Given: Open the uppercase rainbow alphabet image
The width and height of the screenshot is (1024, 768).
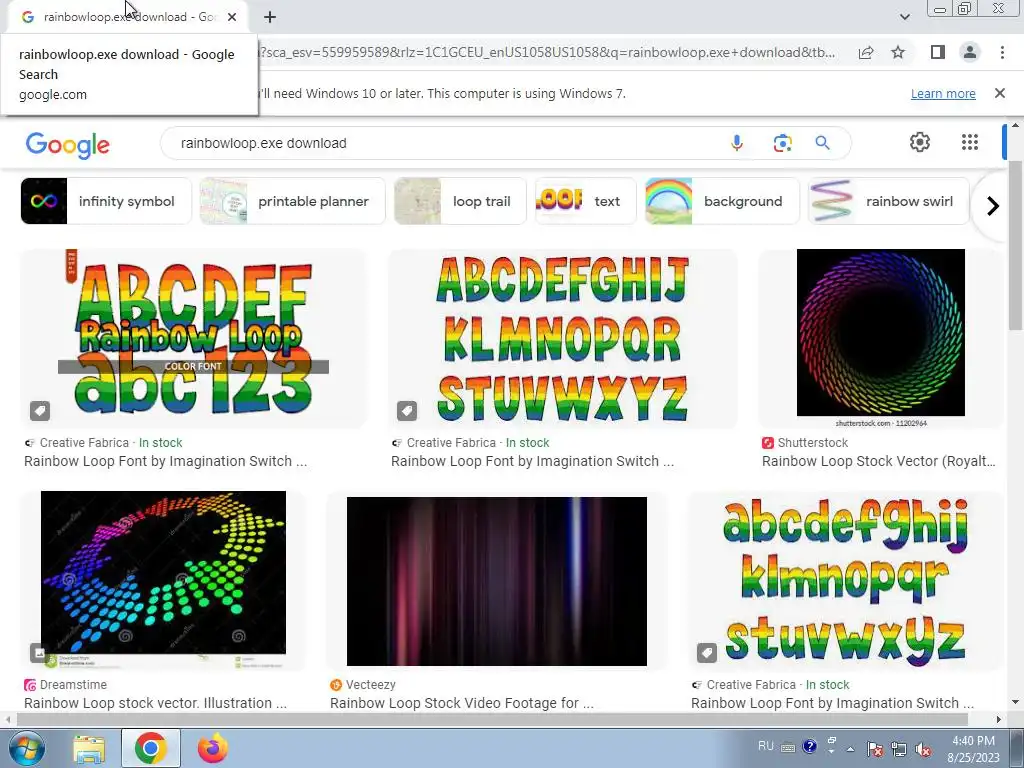Looking at the screenshot, I should tap(562, 338).
